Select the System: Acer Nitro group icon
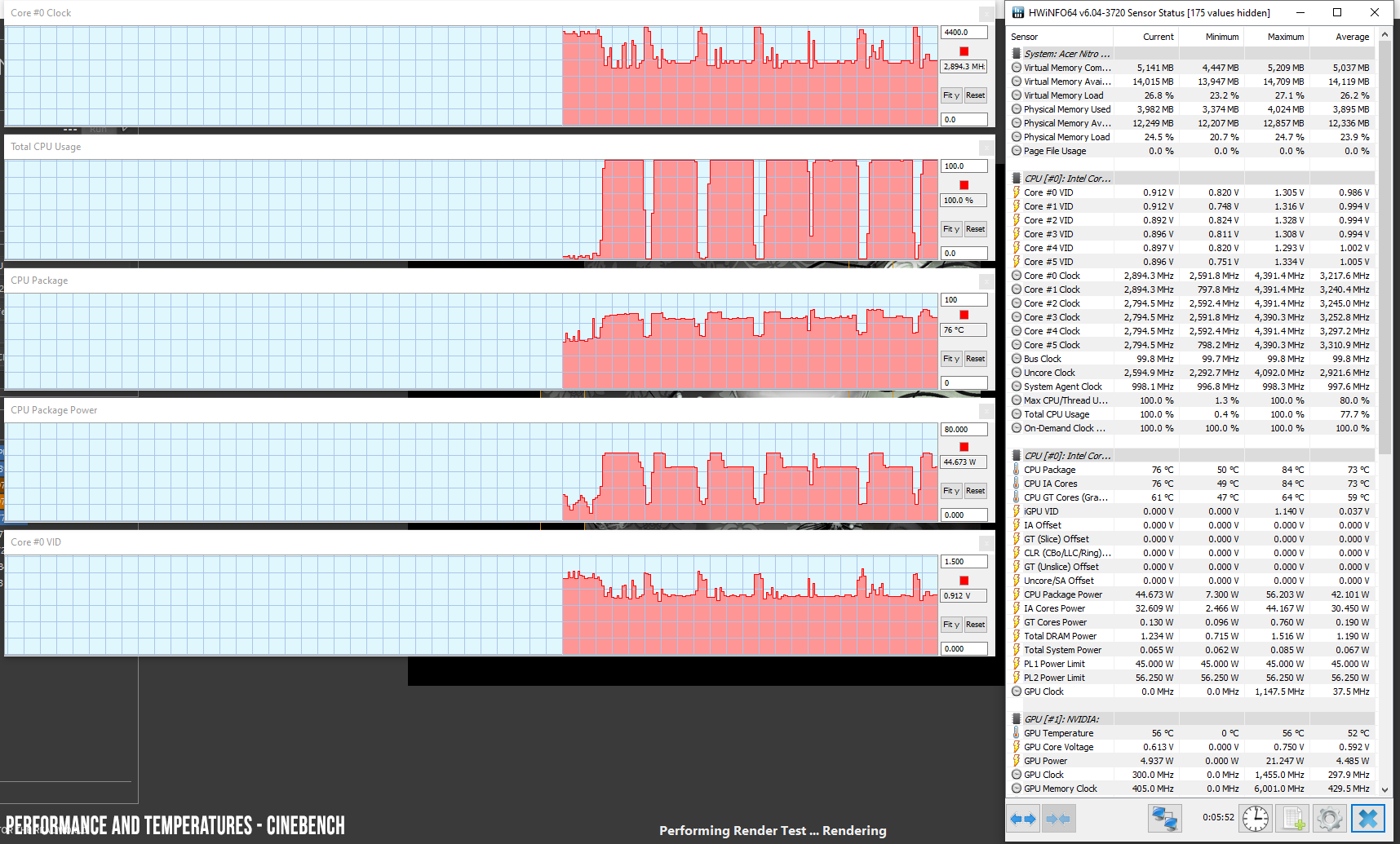Image resolution: width=1400 pixels, height=844 pixels. pyautogui.click(x=1016, y=54)
